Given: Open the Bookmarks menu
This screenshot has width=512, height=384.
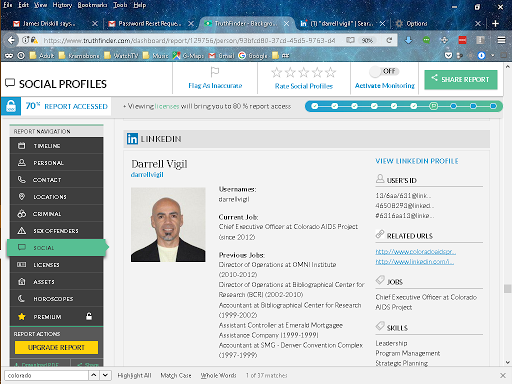Looking at the screenshot, I should [92, 5].
